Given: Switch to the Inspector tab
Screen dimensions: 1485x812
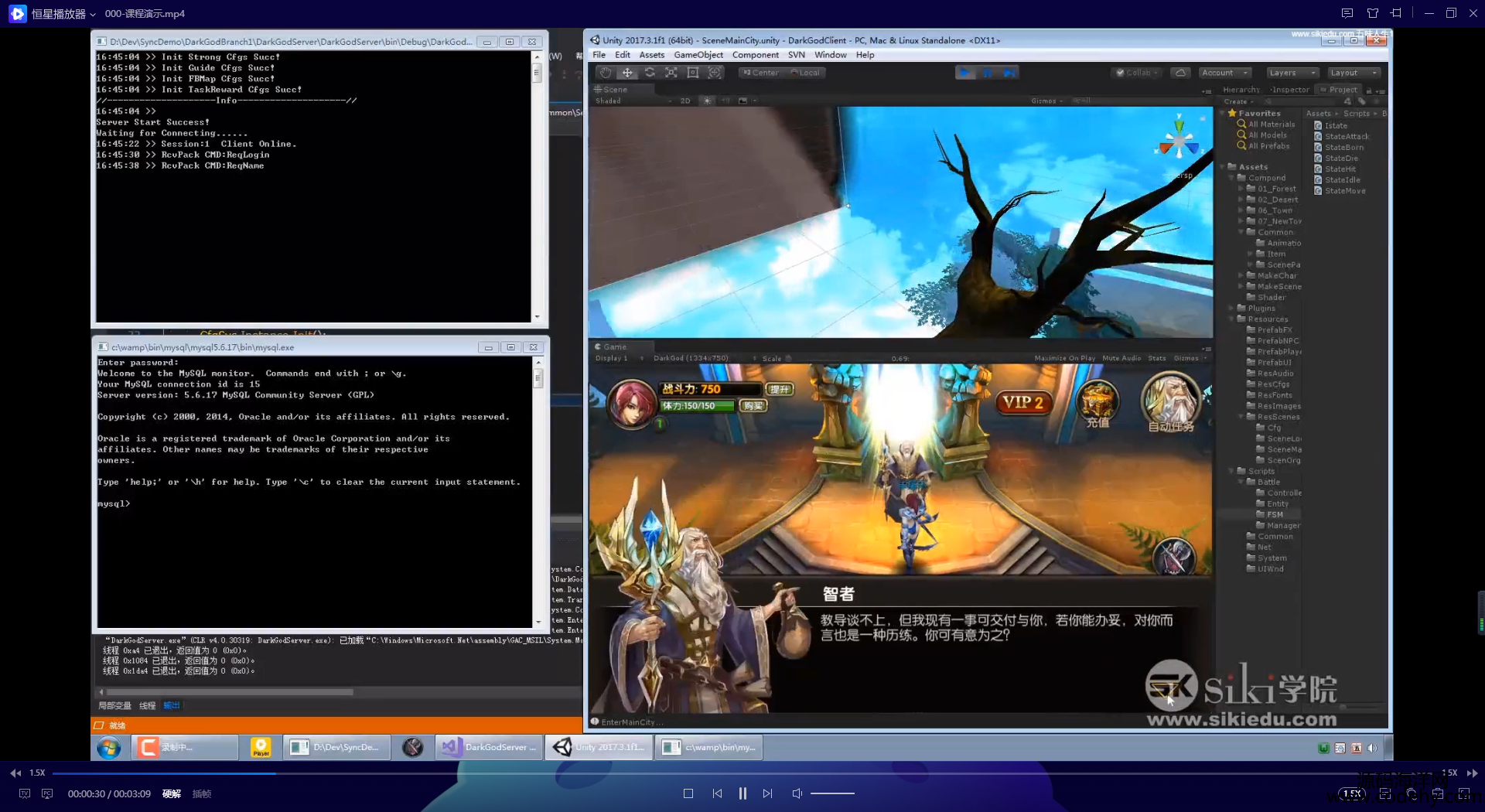Looking at the screenshot, I should coord(1289,90).
